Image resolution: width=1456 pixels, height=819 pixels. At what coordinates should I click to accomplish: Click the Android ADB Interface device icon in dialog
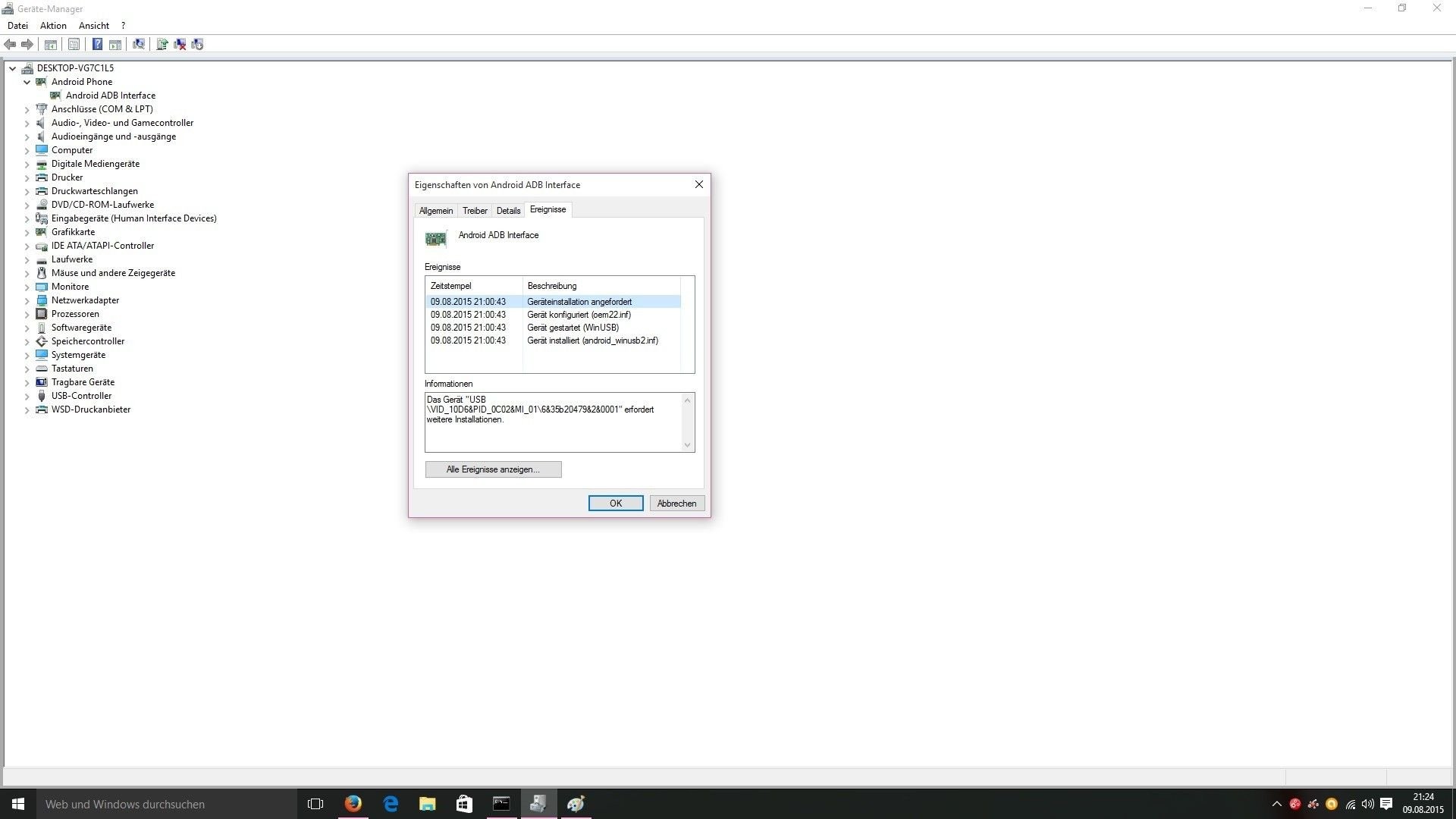436,239
